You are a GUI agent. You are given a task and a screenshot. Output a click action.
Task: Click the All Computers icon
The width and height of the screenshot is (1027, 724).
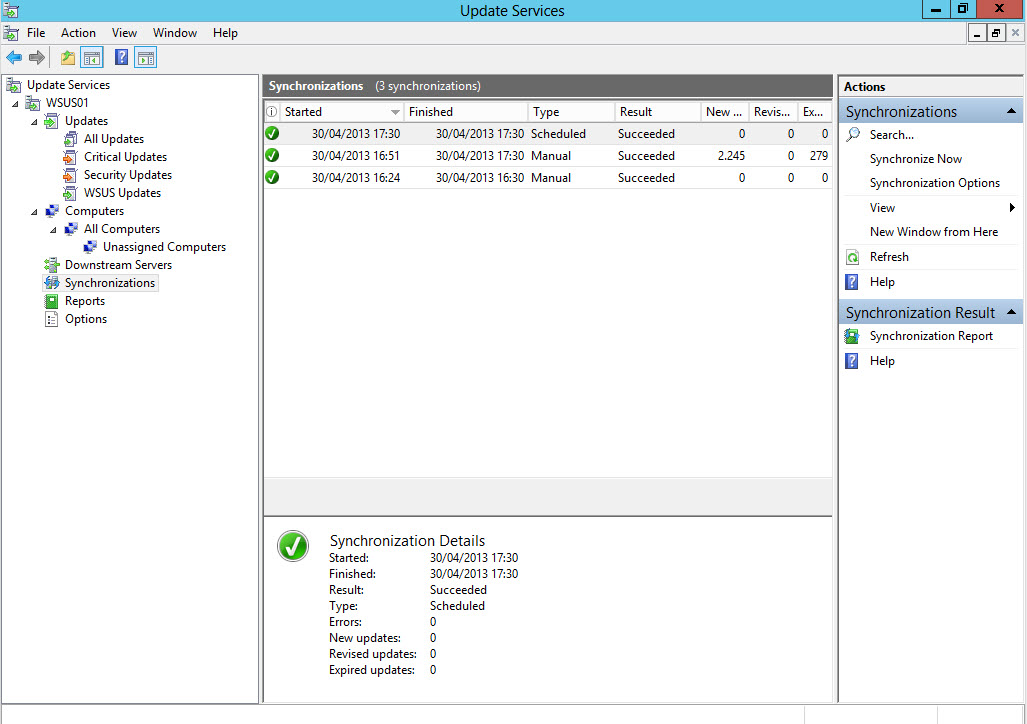70,229
